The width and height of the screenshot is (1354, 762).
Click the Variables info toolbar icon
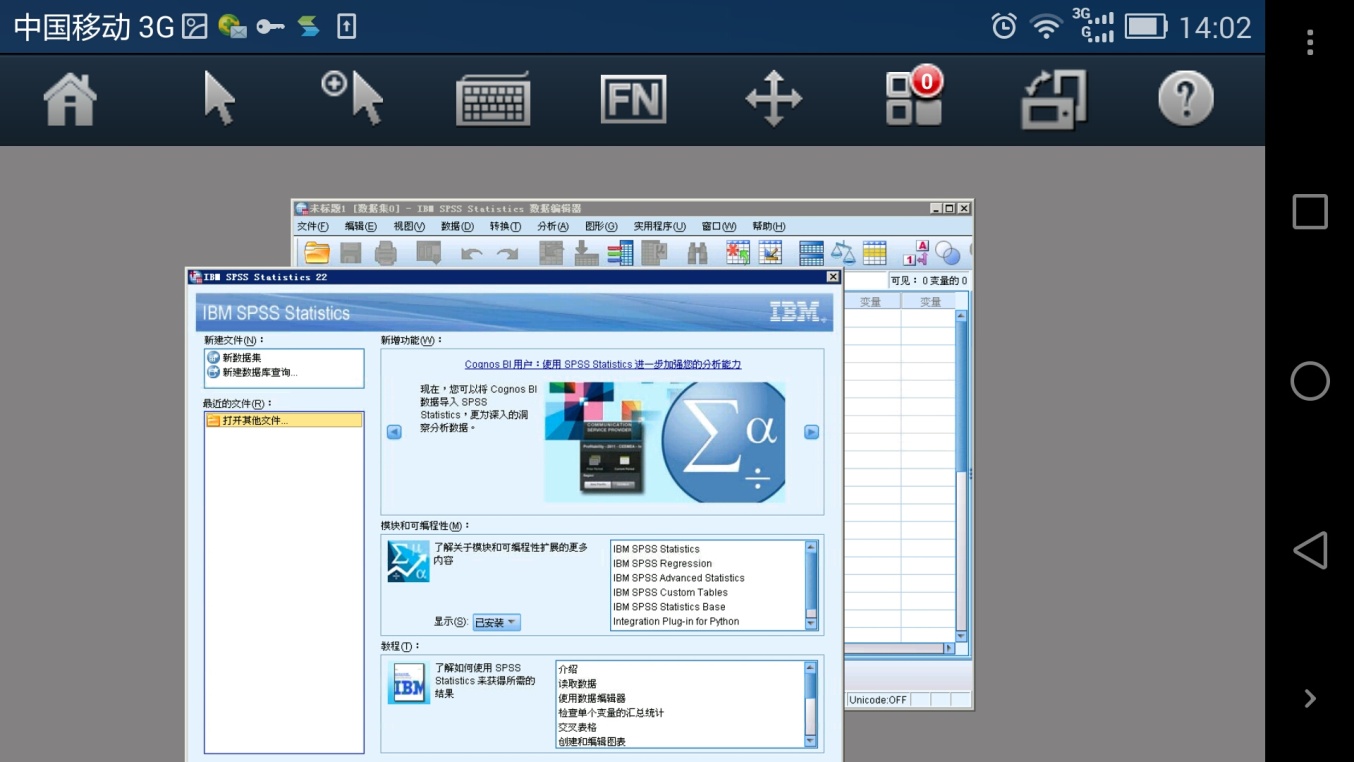tap(620, 253)
